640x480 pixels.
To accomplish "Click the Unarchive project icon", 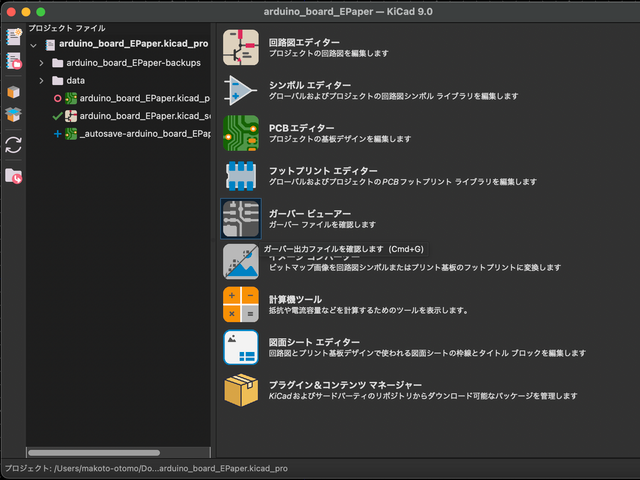I will click(13, 114).
